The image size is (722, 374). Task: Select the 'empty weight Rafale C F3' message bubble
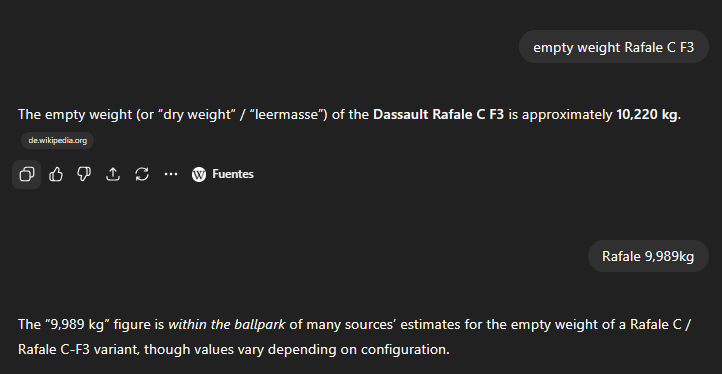pyautogui.click(x=613, y=47)
